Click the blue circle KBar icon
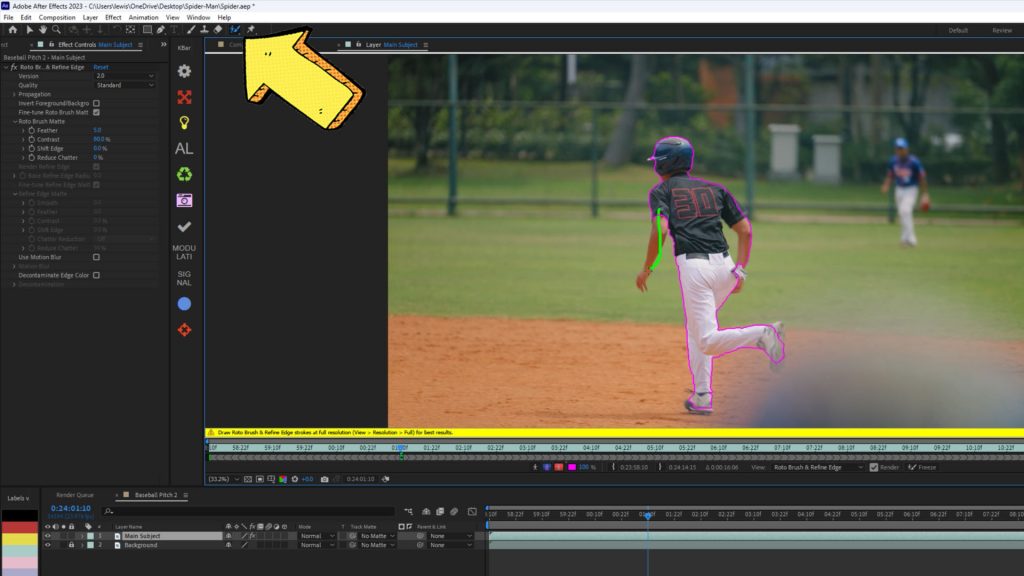The height and width of the screenshot is (576, 1024). (184, 304)
